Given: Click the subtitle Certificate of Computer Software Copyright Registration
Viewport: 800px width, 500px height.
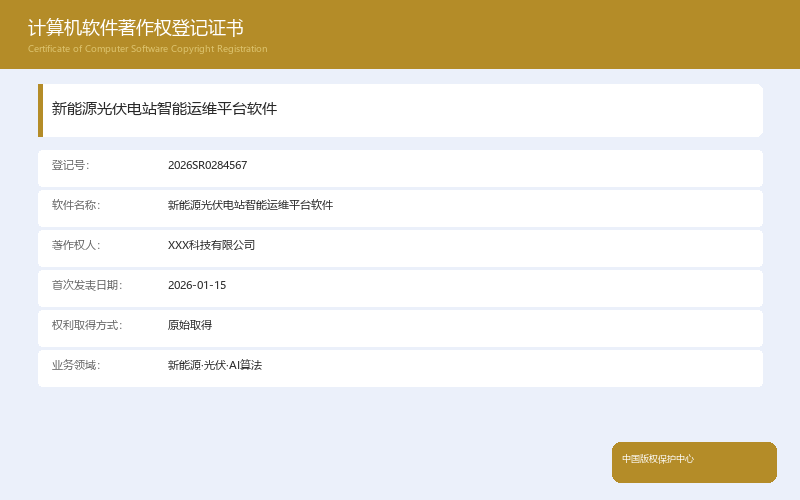Looking at the screenshot, I should 147,49.
